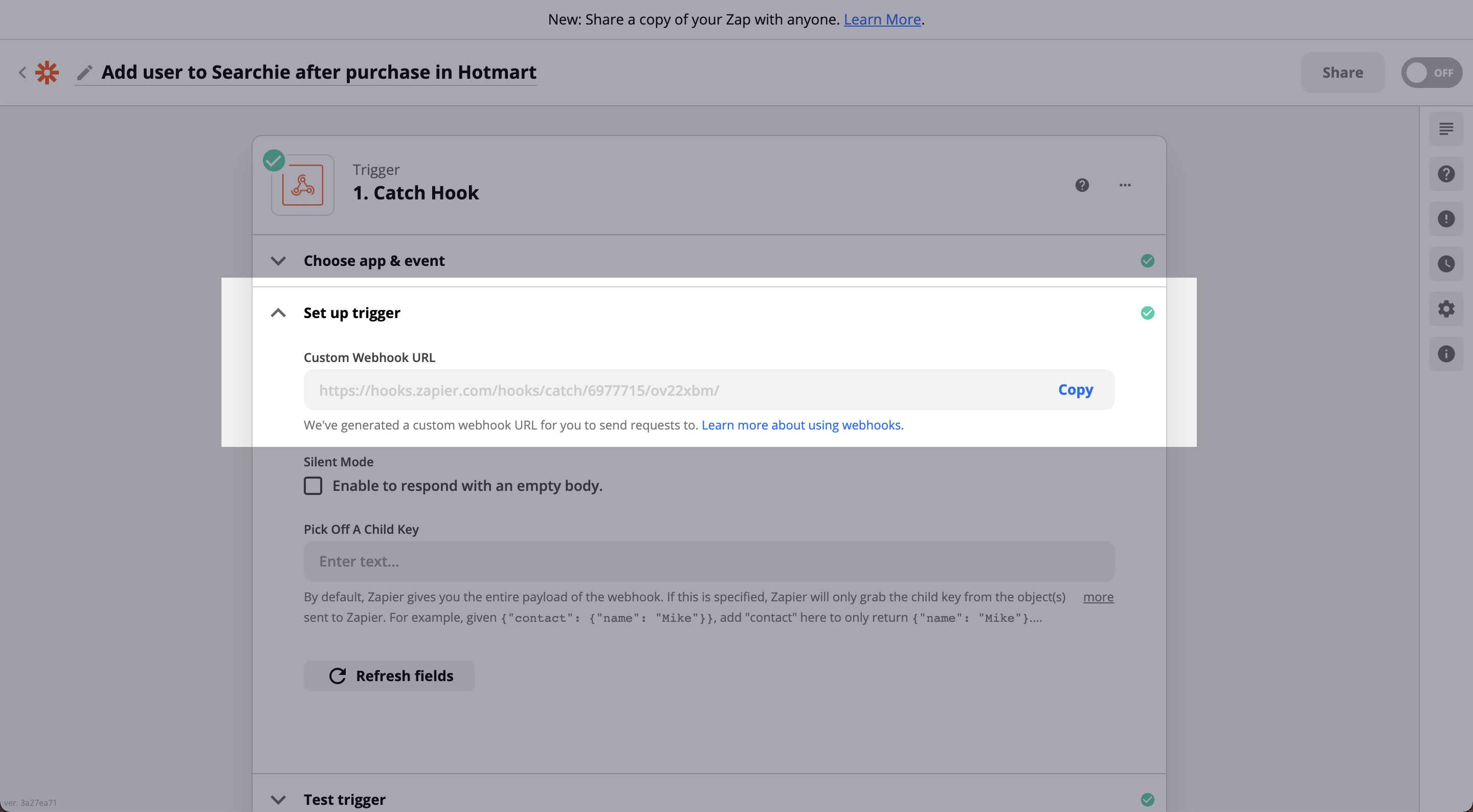Expand the Choose app & event section
Image resolution: width=1473 pixels, height=812 pixels.
[278, 261]
